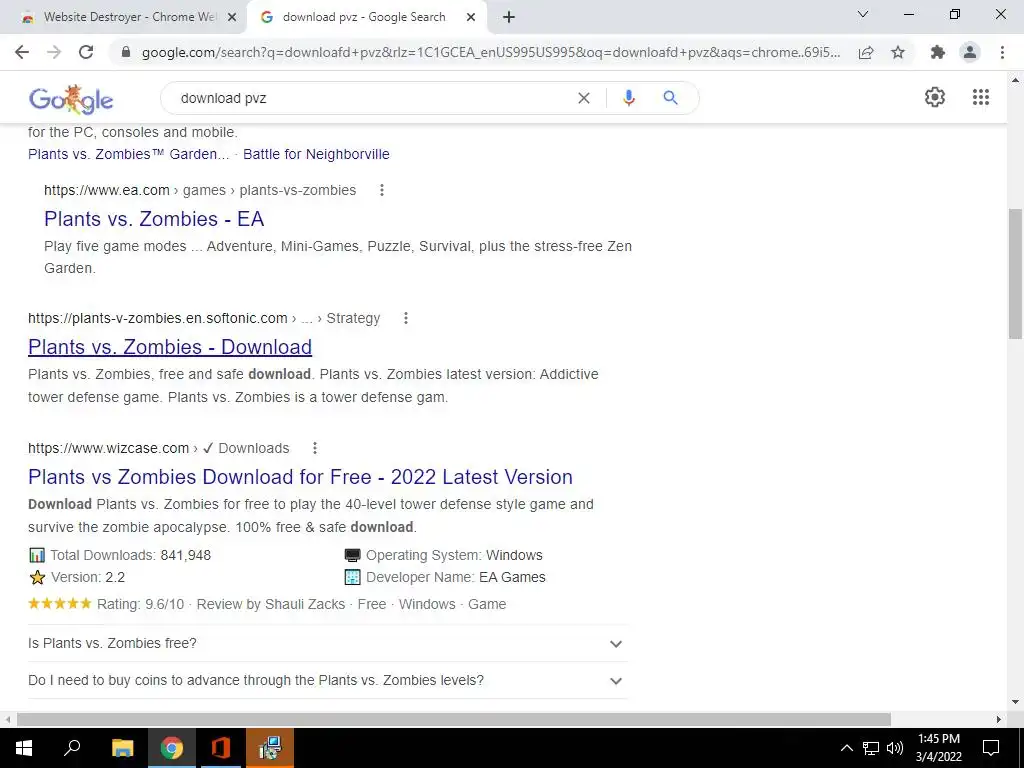Expand 'Is Plants vs. Zombies free?' question
This screenshot has width=1024, height=768.
[x=327, y=643]
